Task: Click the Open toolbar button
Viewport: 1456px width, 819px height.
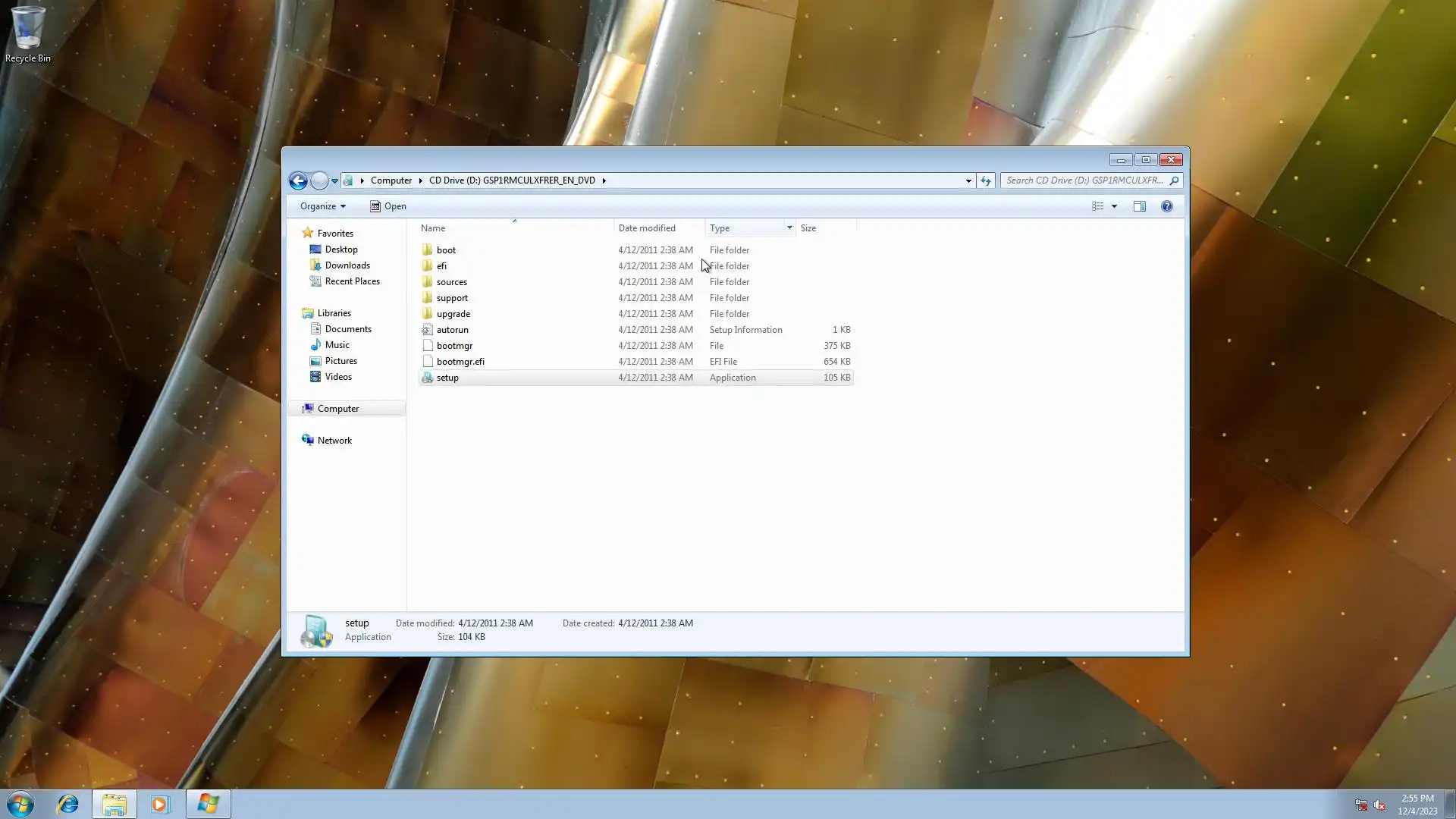Action: click(388, 206)
